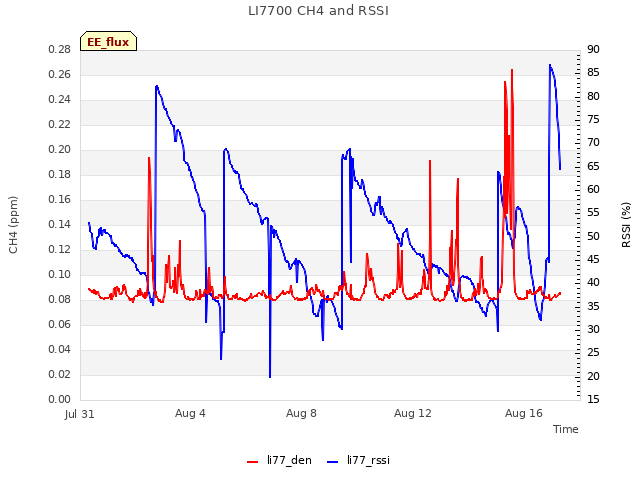
Task: Select the CH4 (ppm) axis title
Action: [13, 225]
